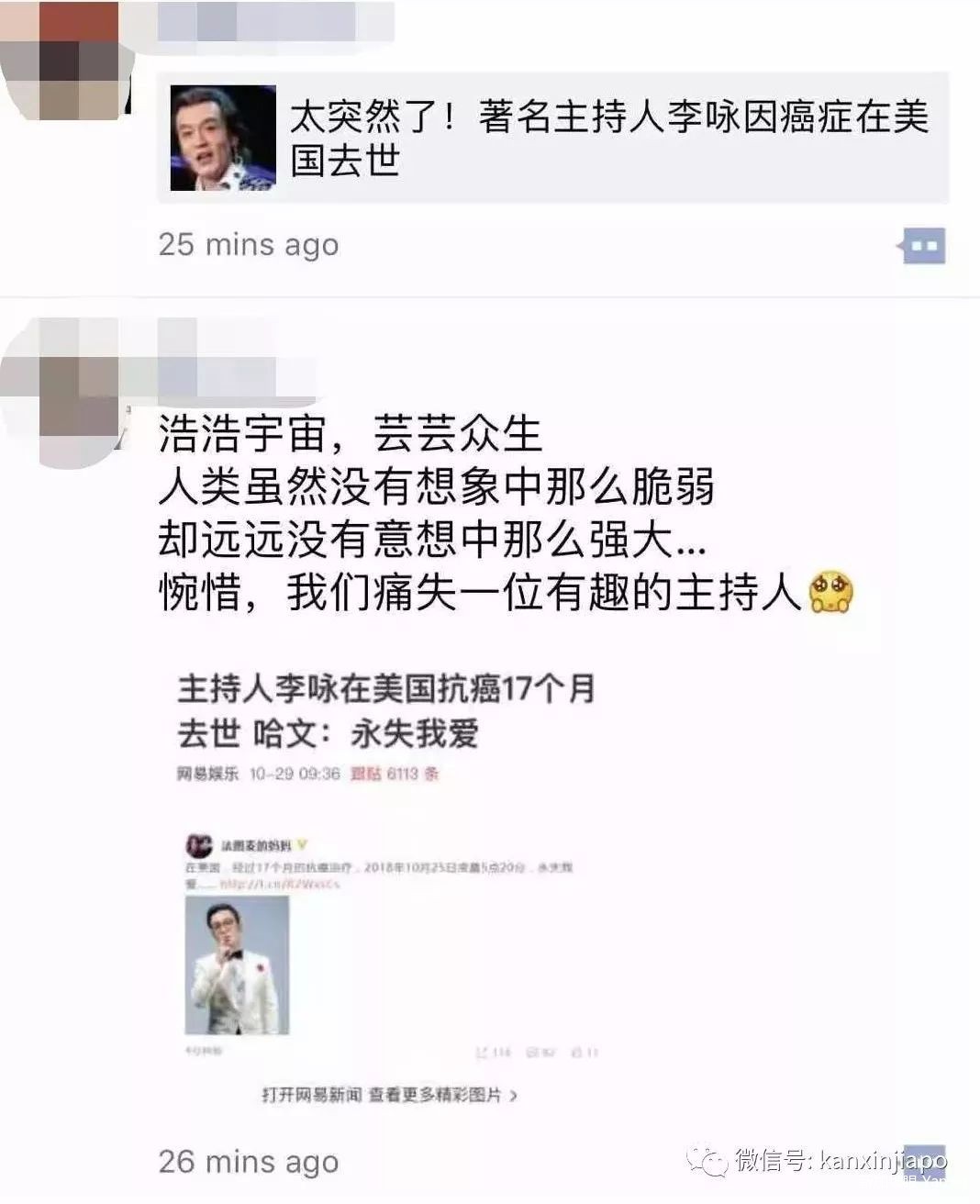The image size is (980, 1204).
Task: Click 打开网易新闻 查看更多精彩图片 link
Action: 383,1095
